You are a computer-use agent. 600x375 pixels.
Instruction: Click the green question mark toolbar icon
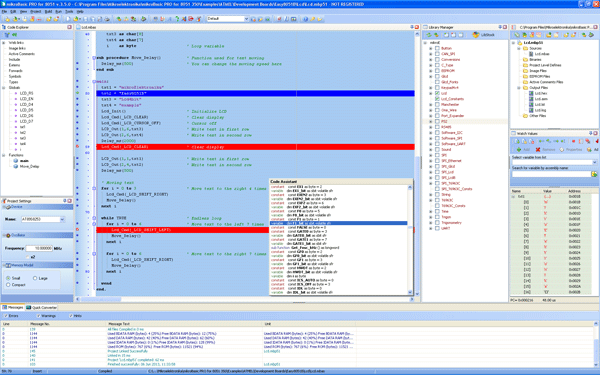pos(177,19)
